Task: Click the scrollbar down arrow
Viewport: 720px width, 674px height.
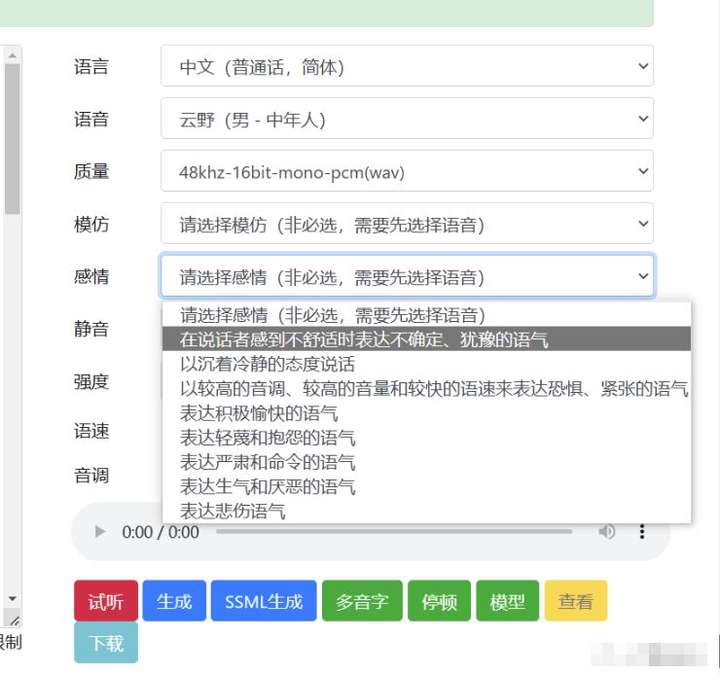Action: 12,598
